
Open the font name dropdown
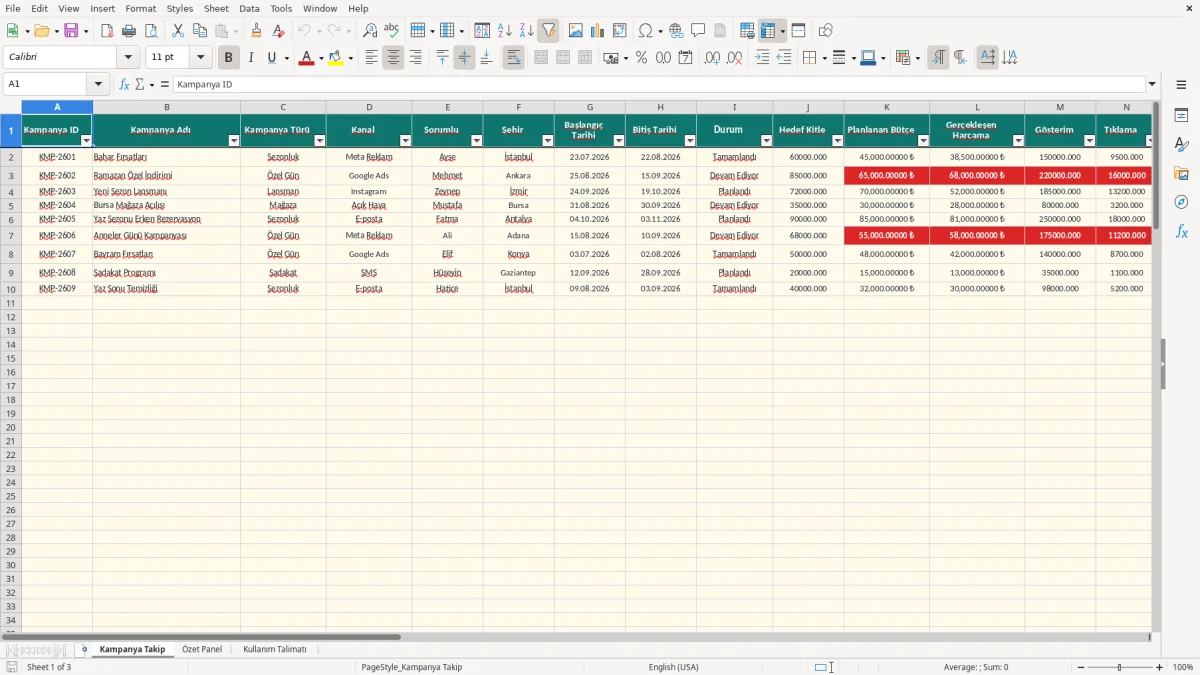coord(129,58)
